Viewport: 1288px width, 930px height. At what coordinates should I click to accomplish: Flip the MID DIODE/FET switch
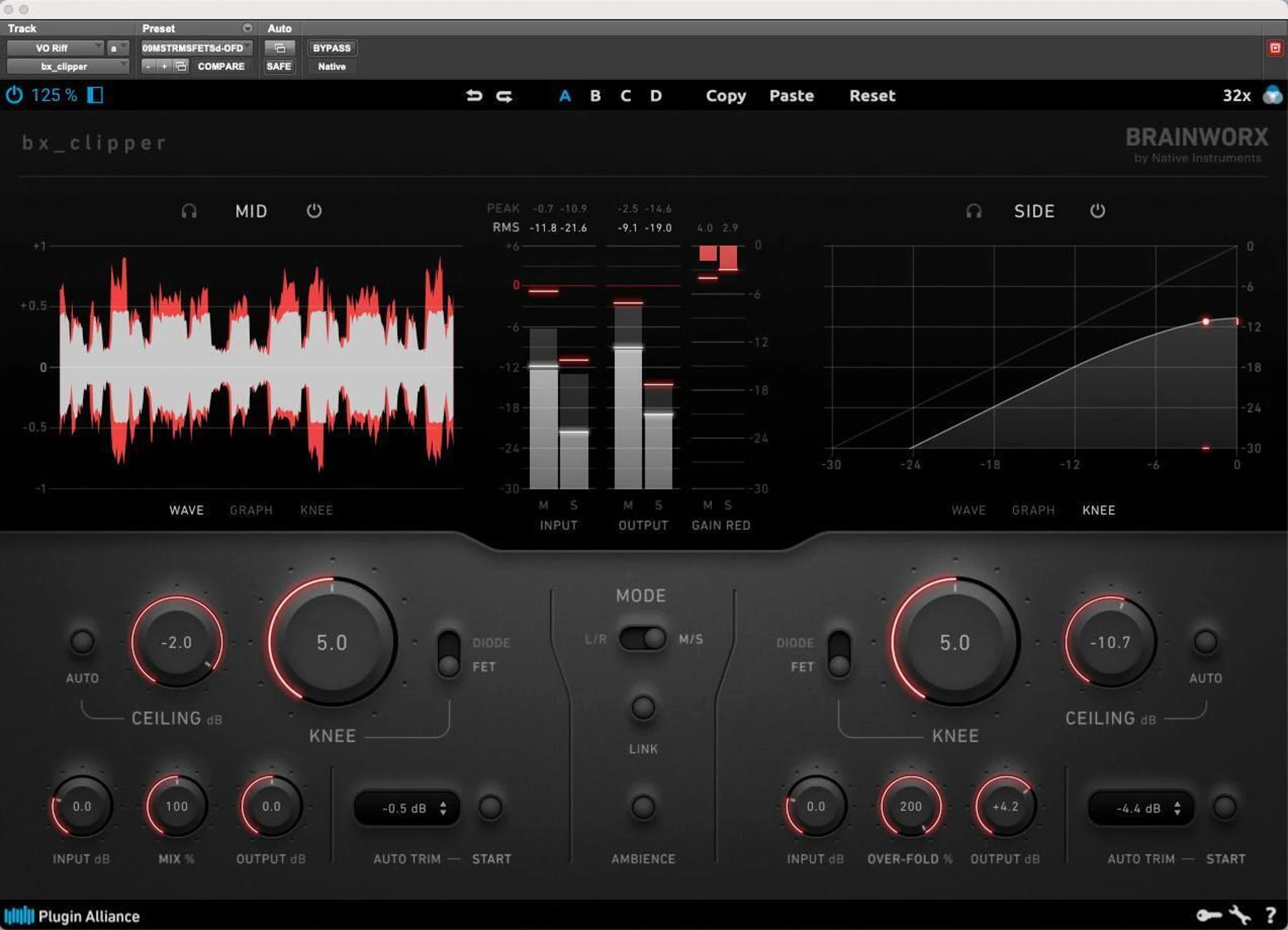449,654
